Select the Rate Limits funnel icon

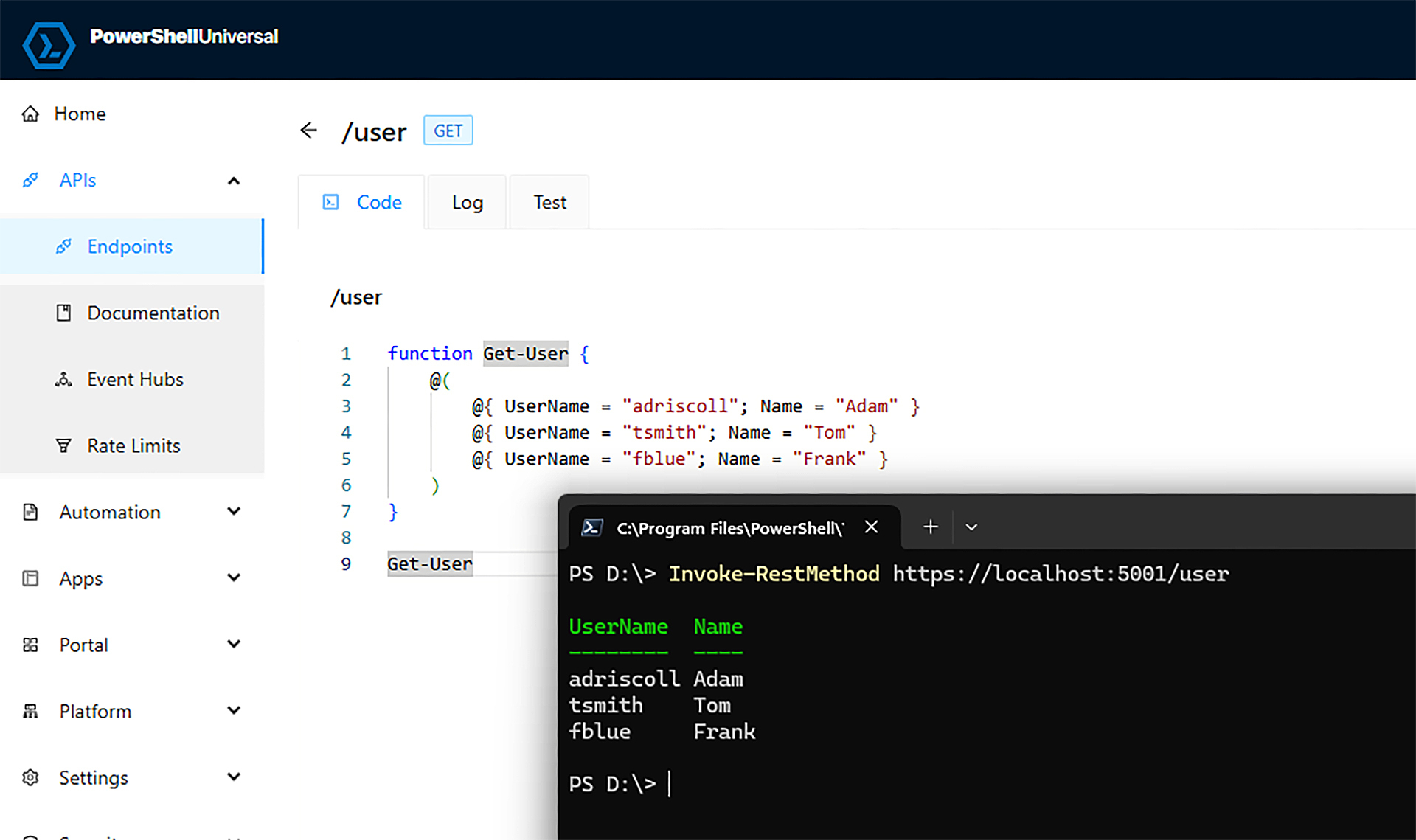[64, 445]
